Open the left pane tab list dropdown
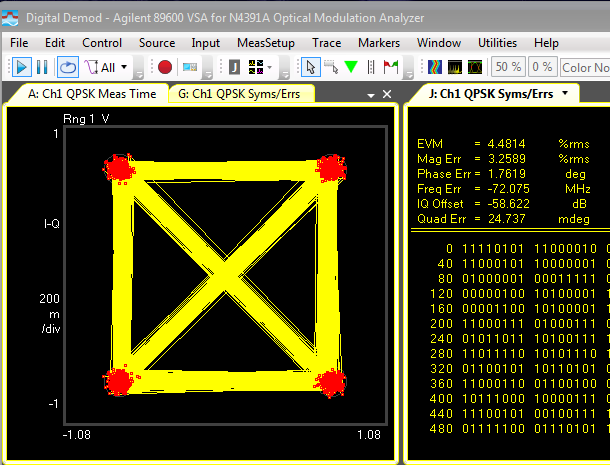The image size is (610, 465). [x=371, y=95]
